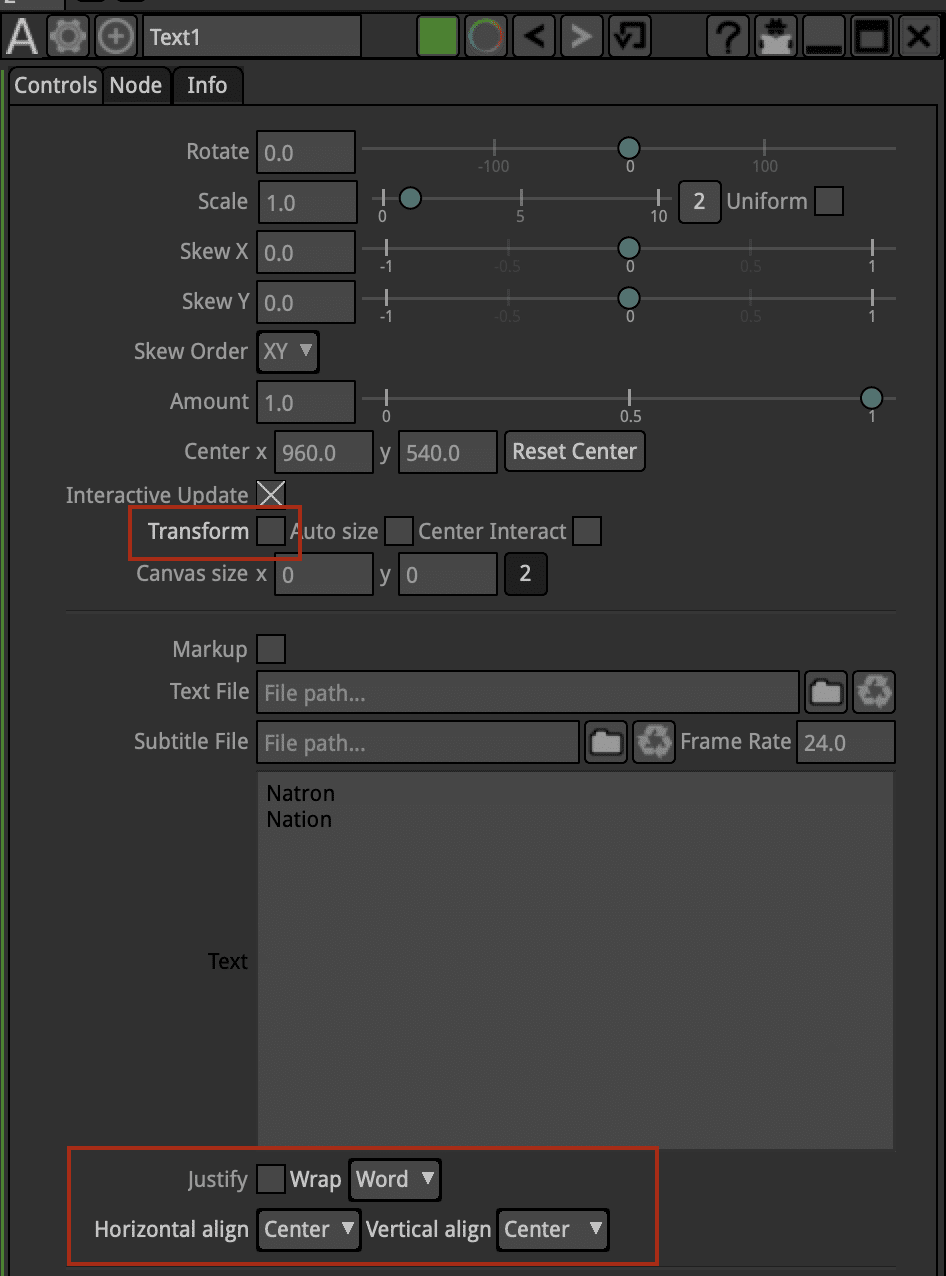Enable the Auto size checkbox
The width and height of the screenshot is (946, 1276).
399,531
